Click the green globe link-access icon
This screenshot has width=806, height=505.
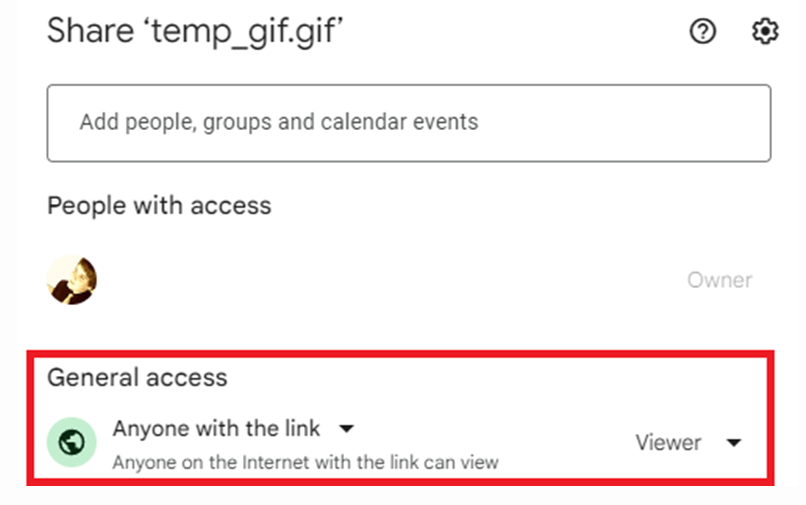[x=72, y=442]
